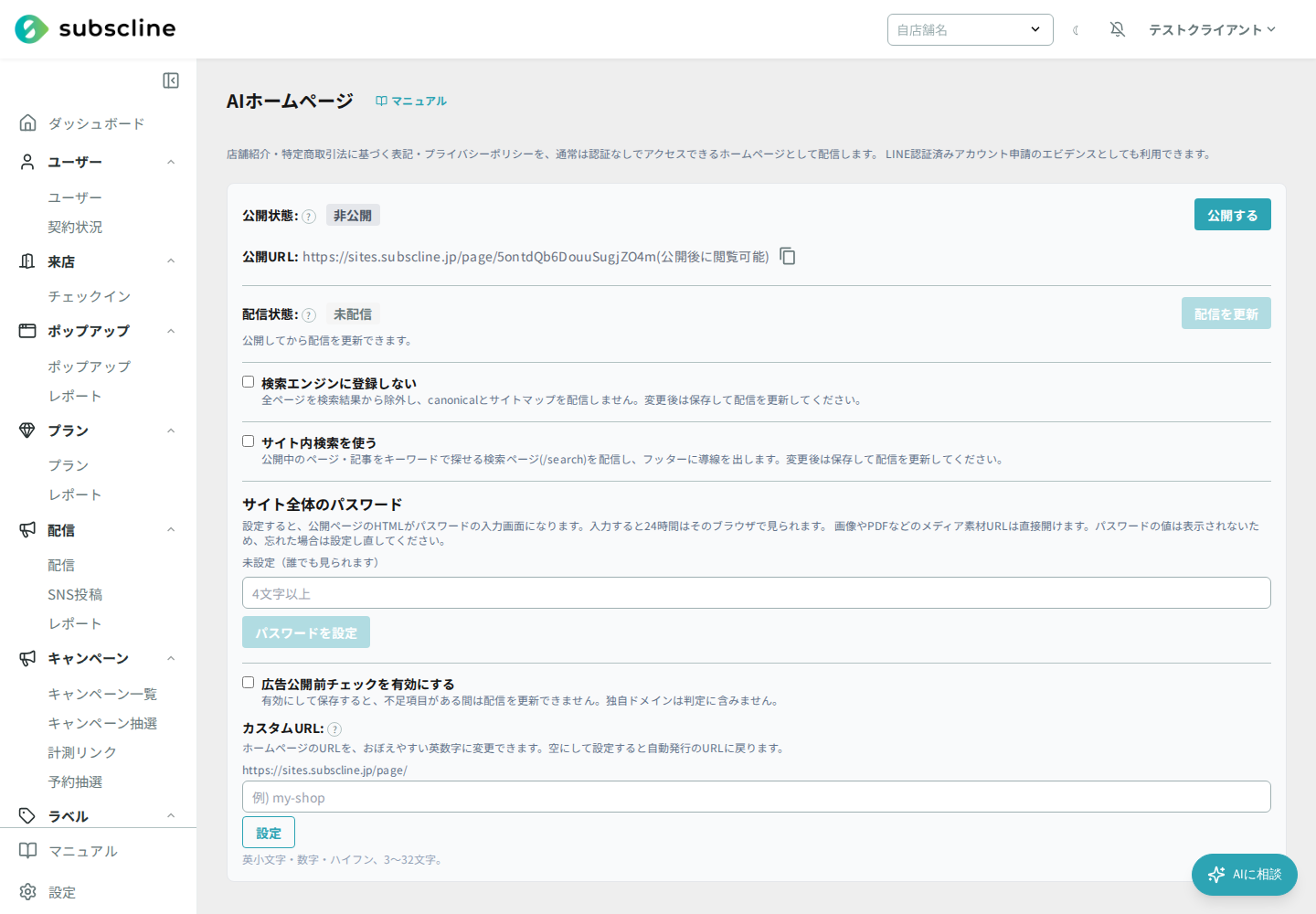Viewport: 1316px width, 914px height.
Task: Collapse the ユーザー sidebar section chevron
Action: (x=171, y=162)
